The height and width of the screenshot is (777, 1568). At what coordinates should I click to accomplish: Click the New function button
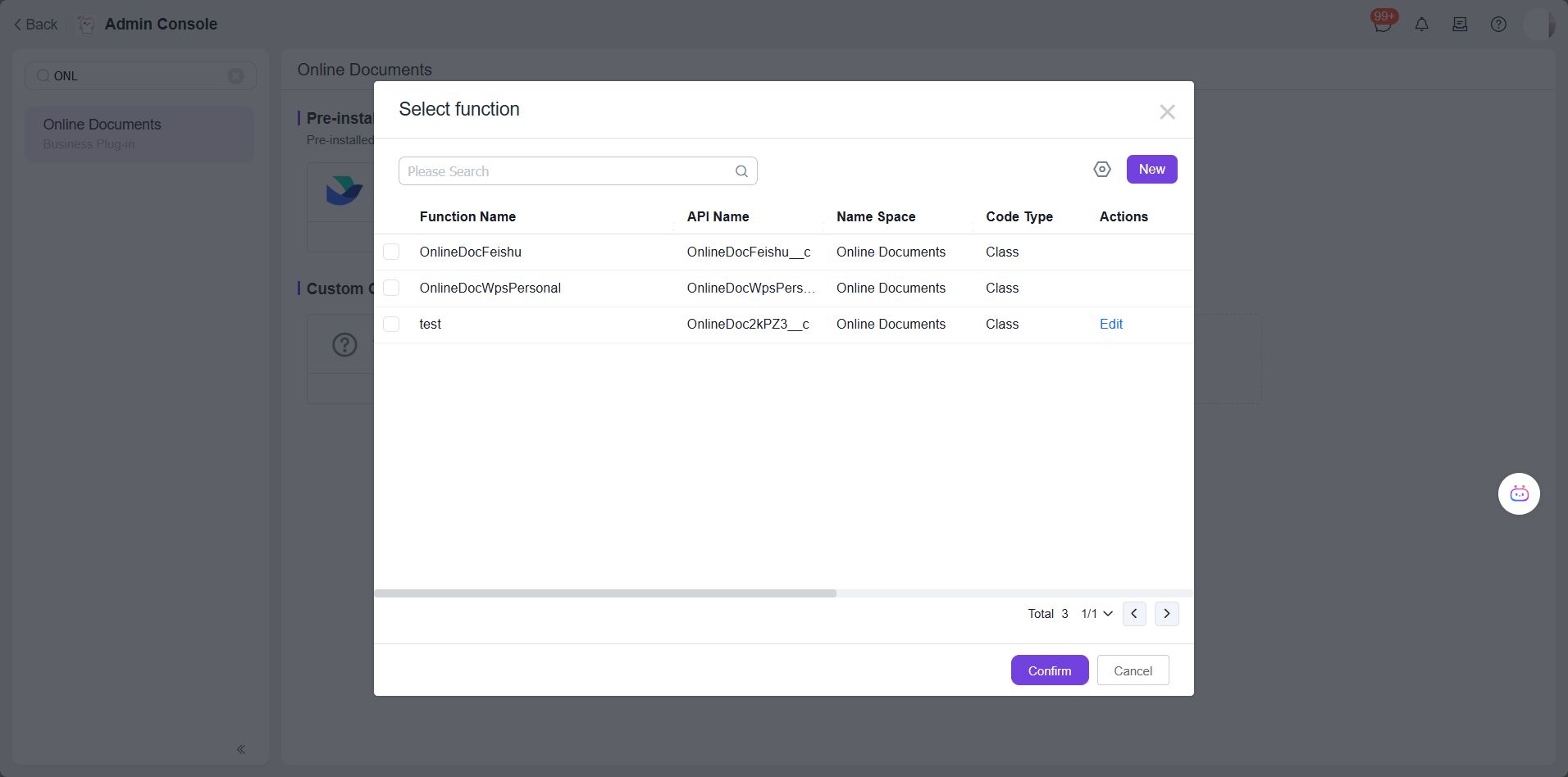[x=1151, y=170]
